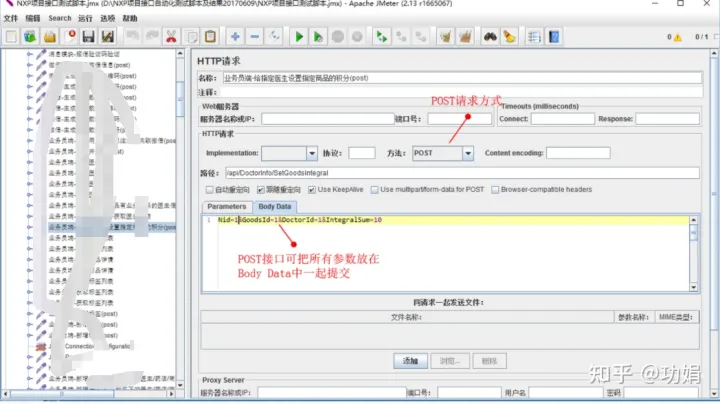Click the 协议 input field
720x404 pixels.
coord(362,153)
